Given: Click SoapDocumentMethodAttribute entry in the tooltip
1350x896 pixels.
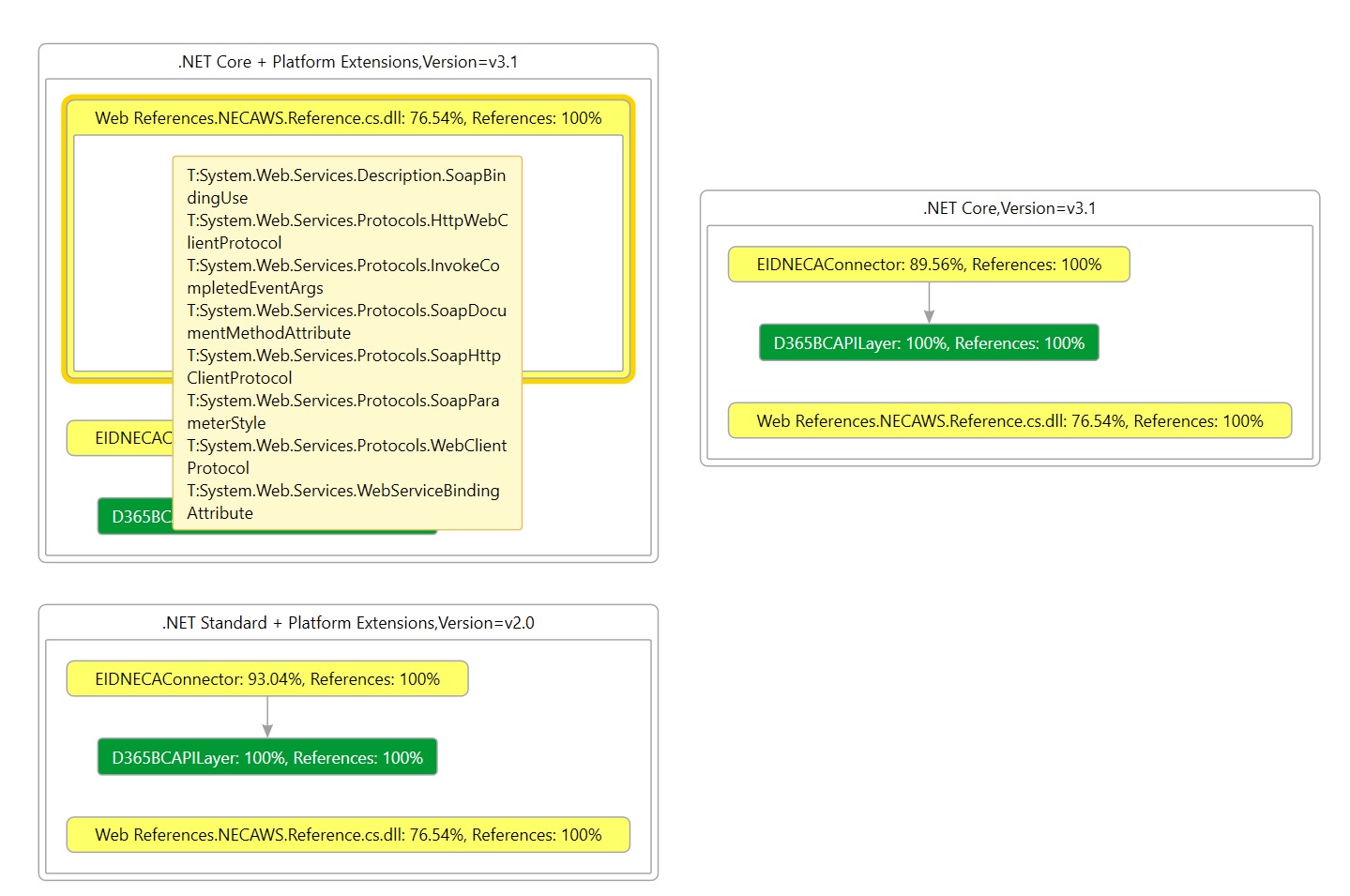Looking at the screenshot, I should pyautogui.click(x=345, y=321).
